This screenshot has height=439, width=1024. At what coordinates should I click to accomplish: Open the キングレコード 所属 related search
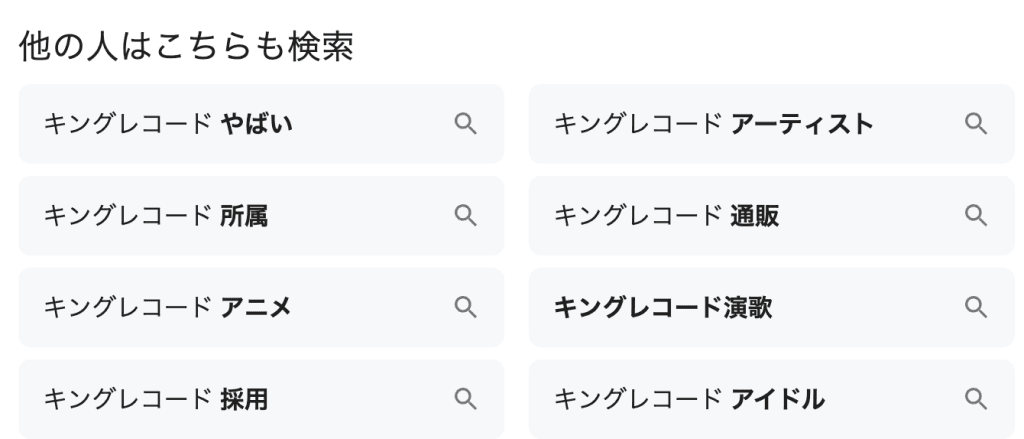(155, 216)
